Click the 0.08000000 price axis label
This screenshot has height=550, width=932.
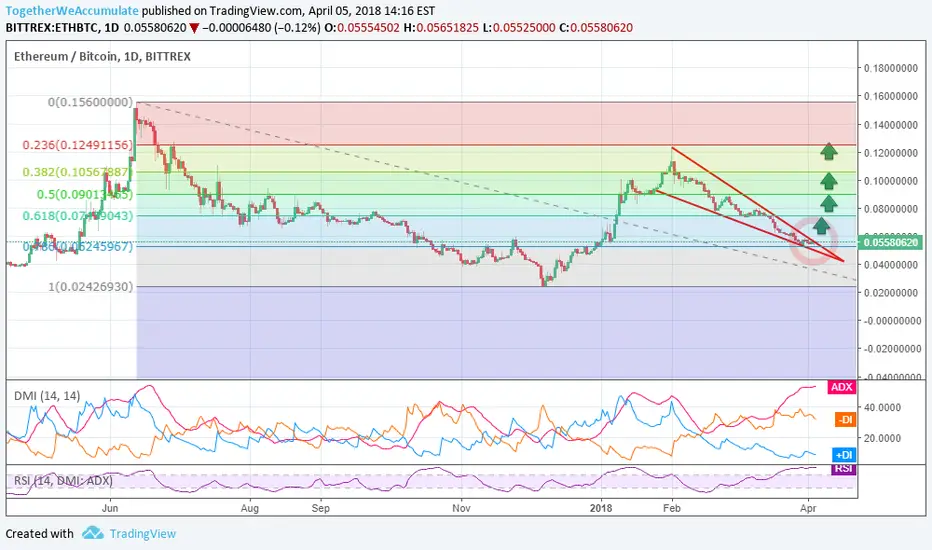pos(891,209)
